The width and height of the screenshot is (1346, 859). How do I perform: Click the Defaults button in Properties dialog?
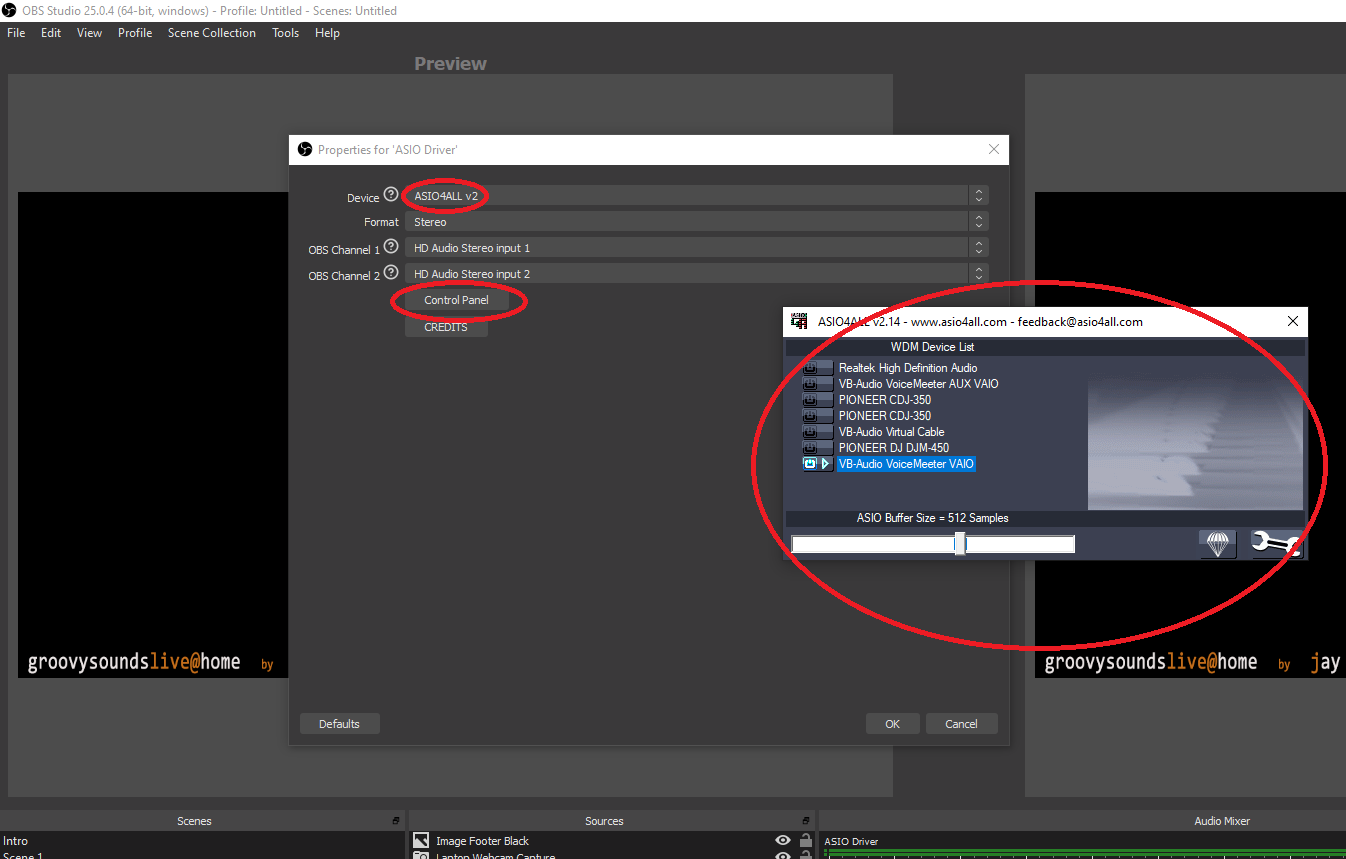coord(339,724)
